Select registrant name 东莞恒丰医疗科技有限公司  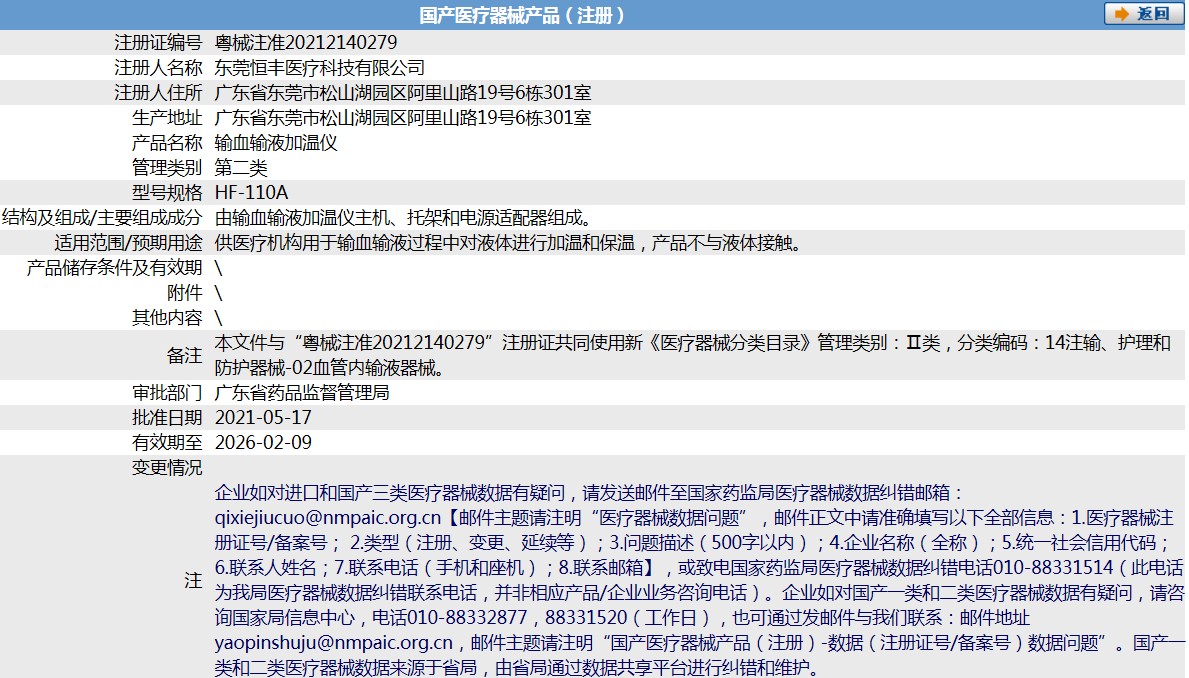pos(319,67)
